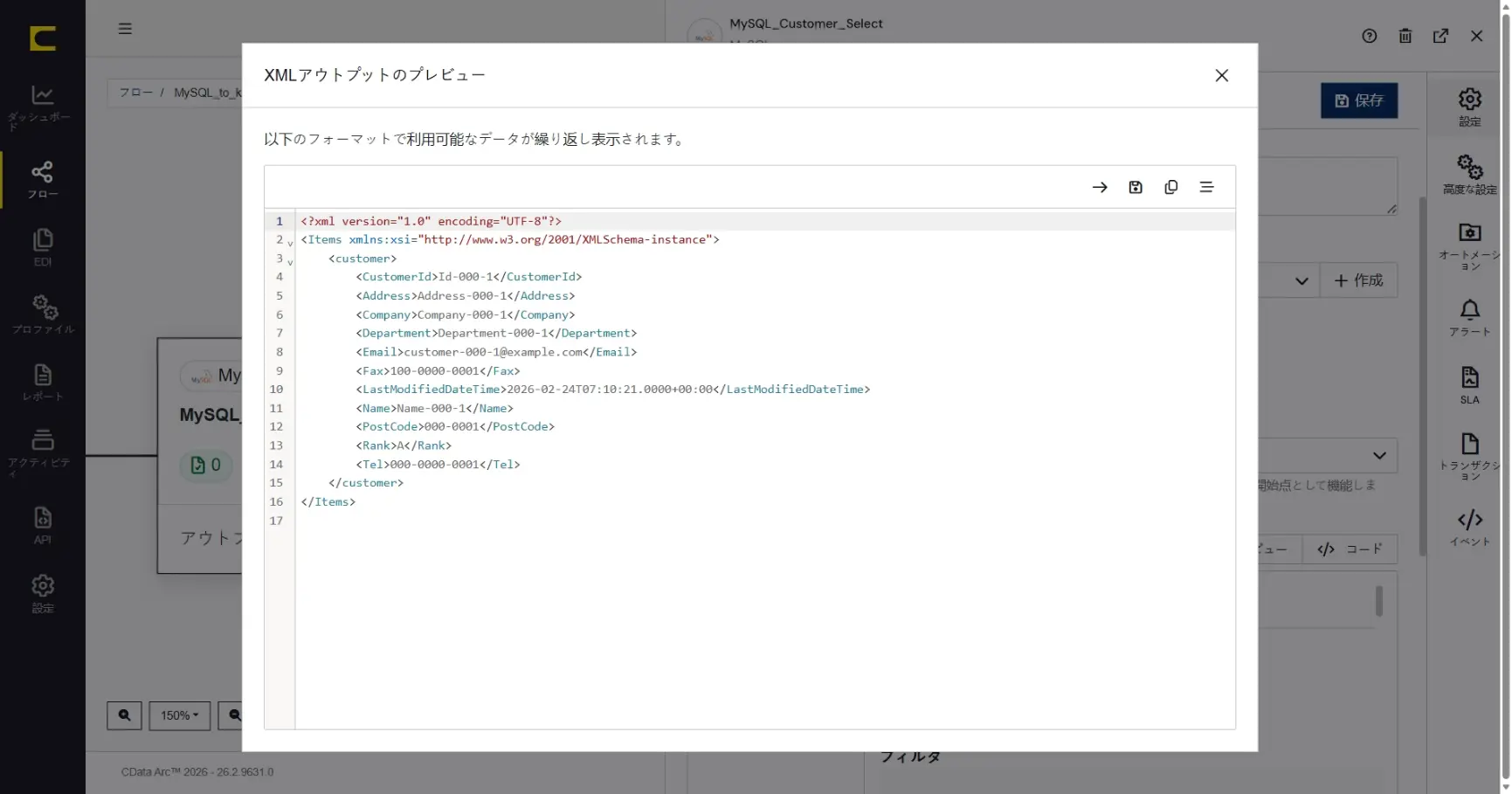Click the Company value Company-000-1 on line 6
Image resolution: width=1512 pixels, height=794 pixels.
pyautogui.click(x=462, y=315)
